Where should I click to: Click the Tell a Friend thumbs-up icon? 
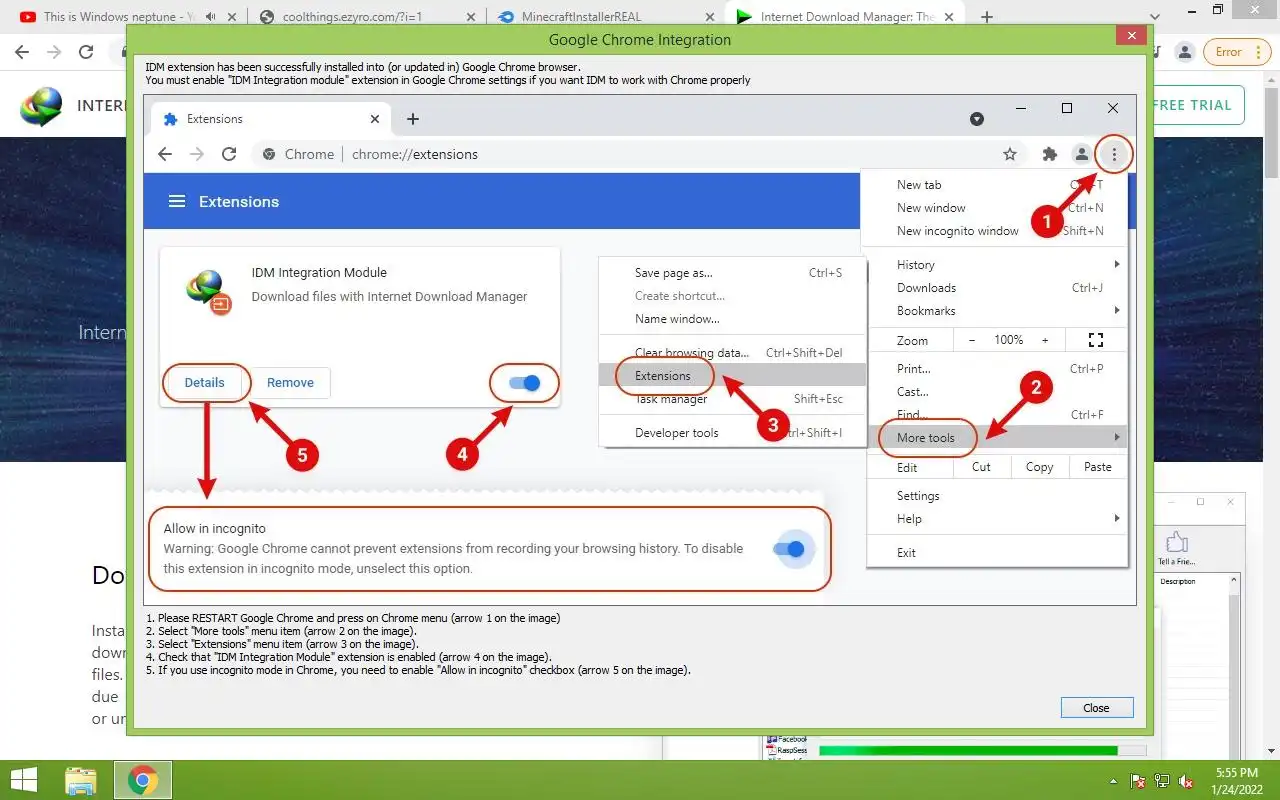point(1177,541)
